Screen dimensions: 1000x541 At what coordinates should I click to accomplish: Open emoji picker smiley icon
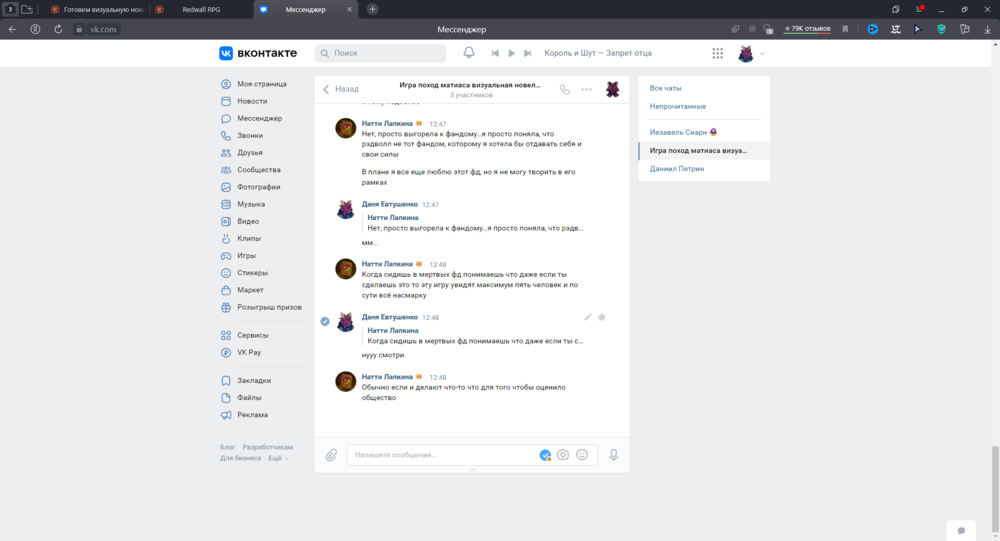pos(582,455)
